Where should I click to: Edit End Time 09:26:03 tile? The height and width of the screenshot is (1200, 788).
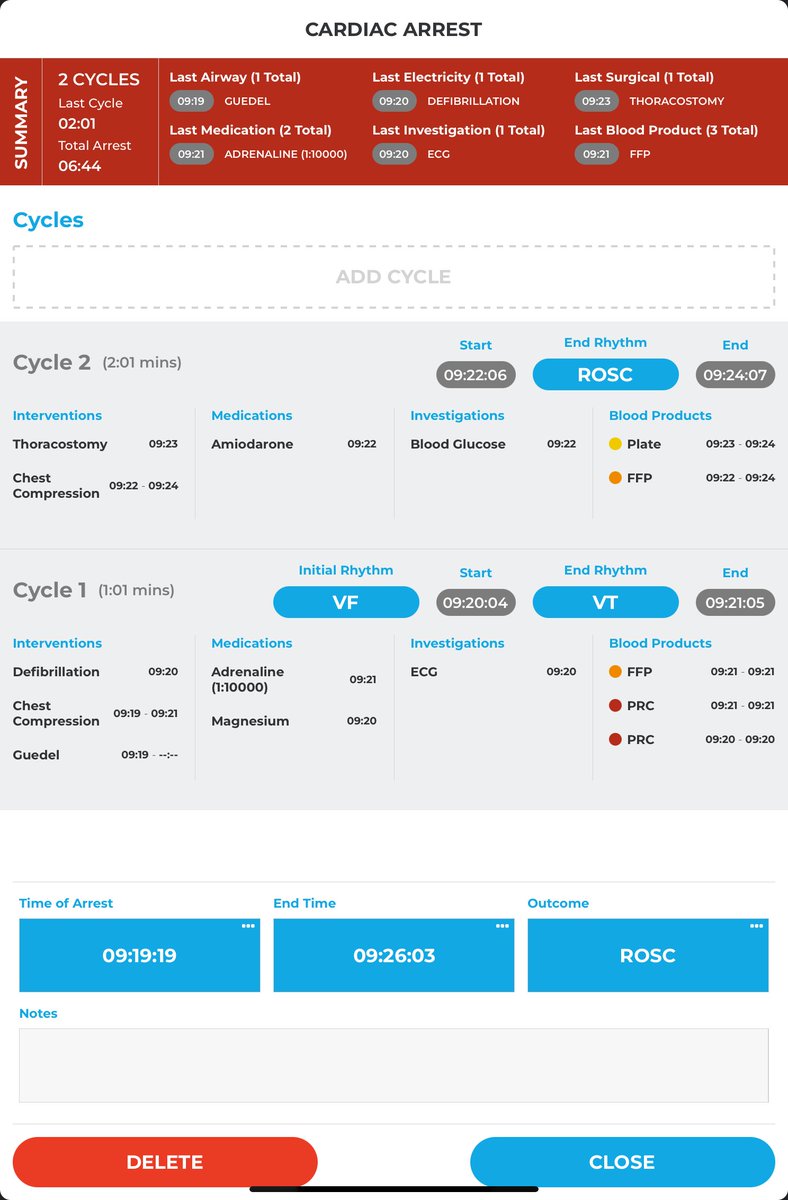[394, 955]
